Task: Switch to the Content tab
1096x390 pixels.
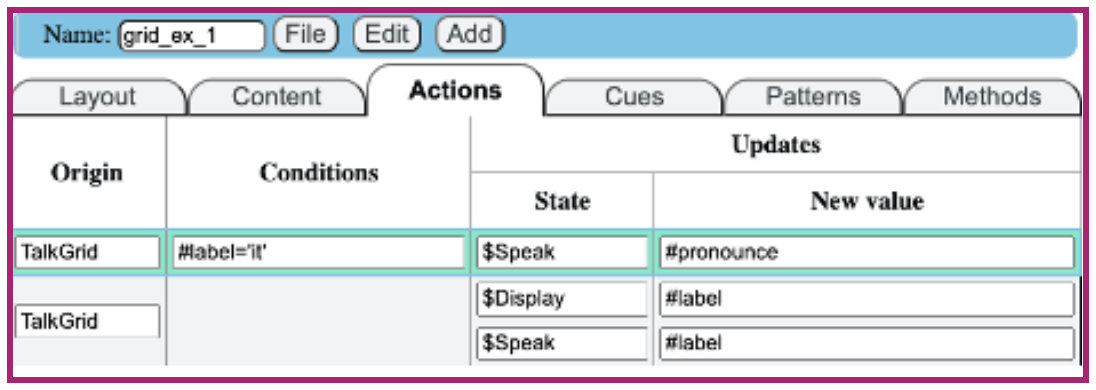Action: pyautogui.click(x=277, y=96)
